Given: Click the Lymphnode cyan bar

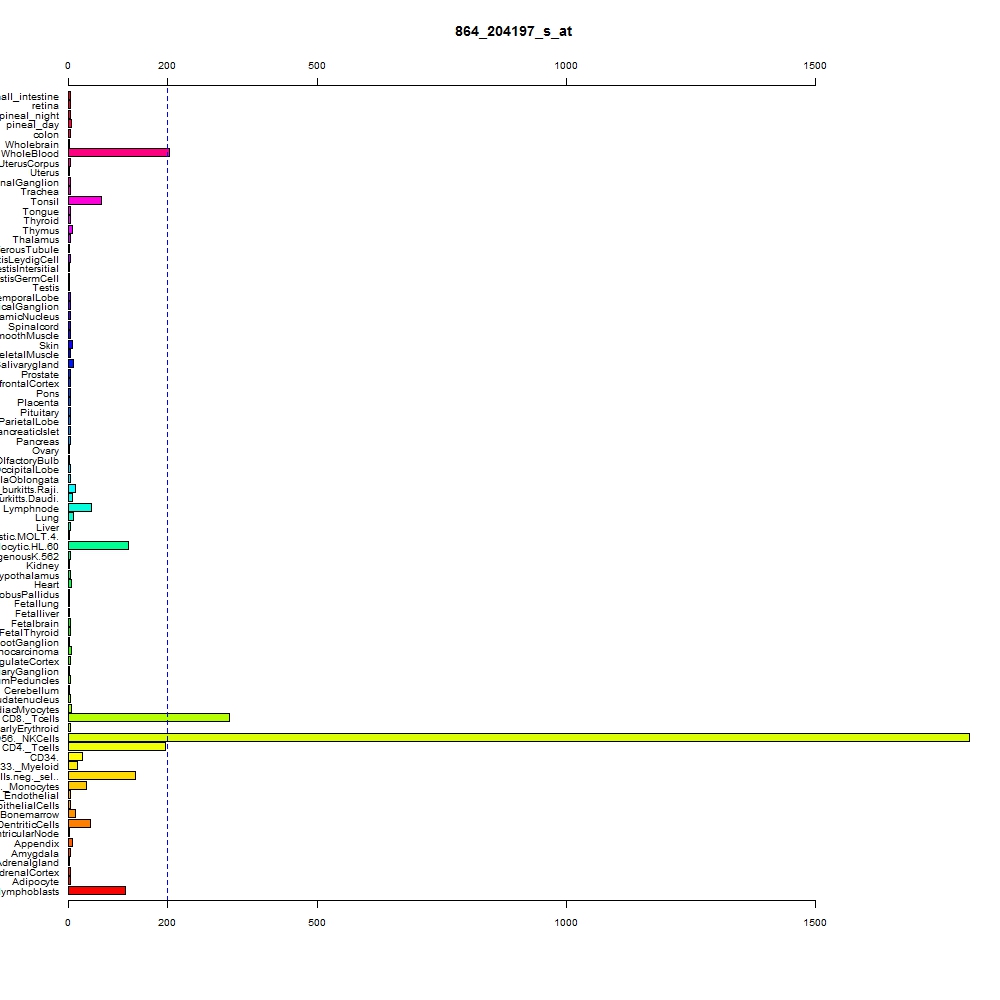Looking at the screenshot, I should click(x=80, y=508).
